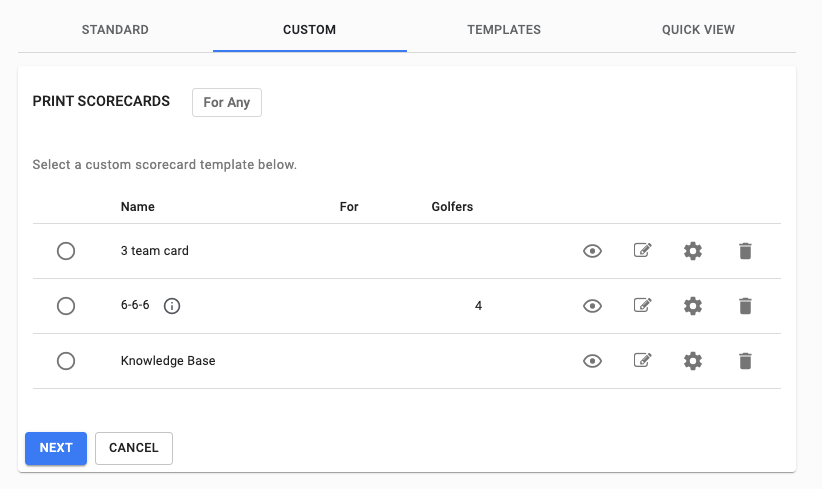Select the 6-6-6 radio button
Image resolution: width=822 pixels, height=489 pixels.
click(x=66, y=306)
